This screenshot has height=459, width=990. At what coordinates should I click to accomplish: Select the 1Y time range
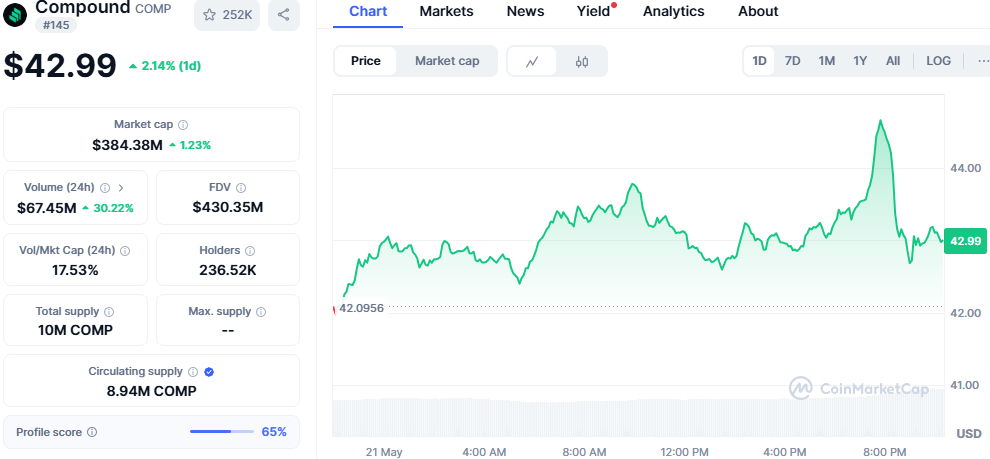[x=860, y=61]
